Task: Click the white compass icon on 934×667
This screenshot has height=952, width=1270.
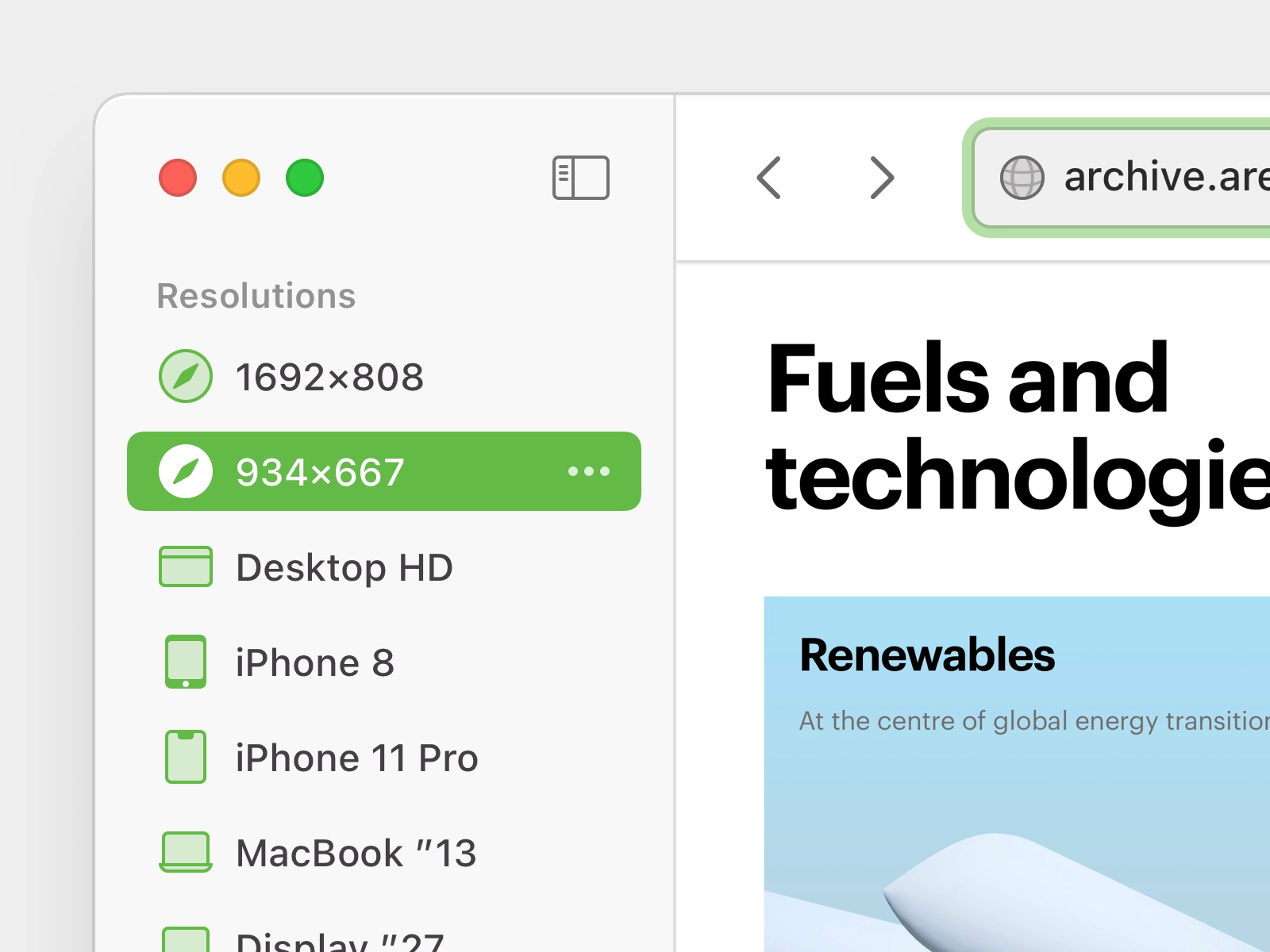Action: click(x=186, y=471)
